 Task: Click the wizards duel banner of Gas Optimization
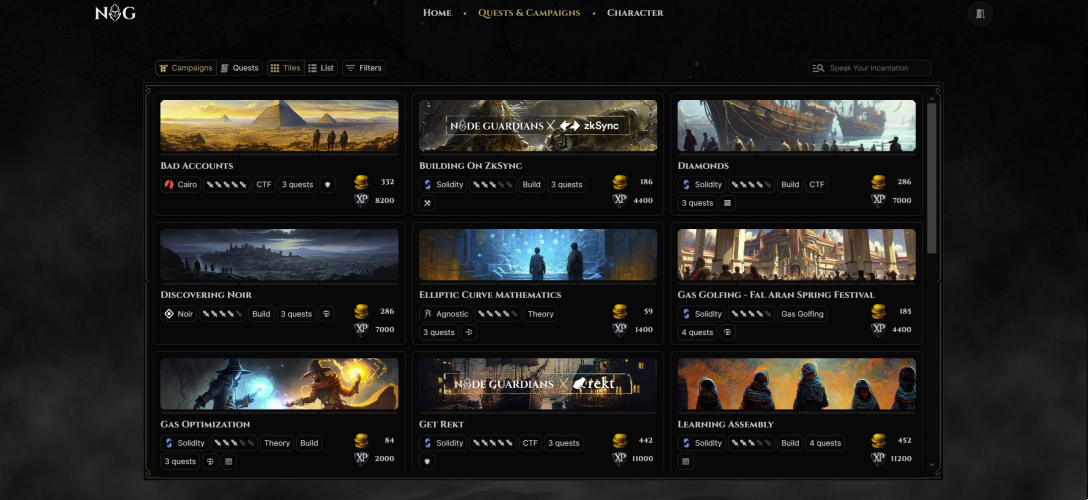280,383
